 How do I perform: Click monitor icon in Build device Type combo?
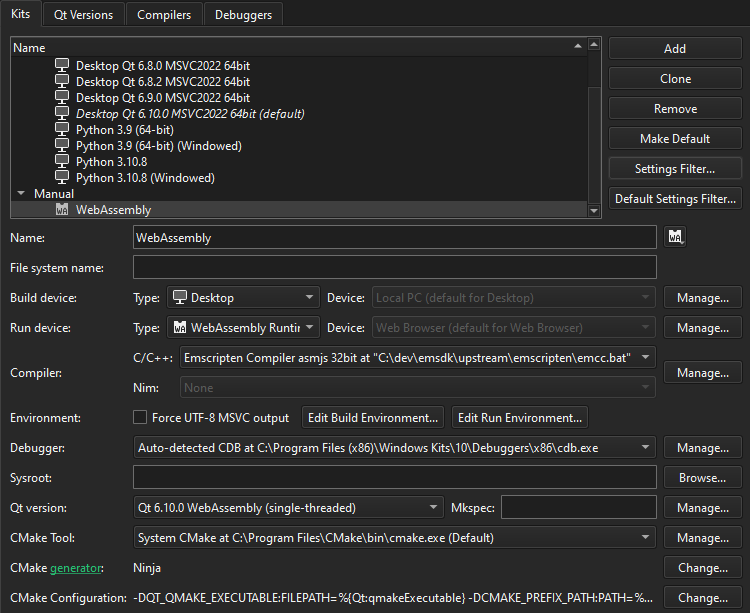click(180, 298)
